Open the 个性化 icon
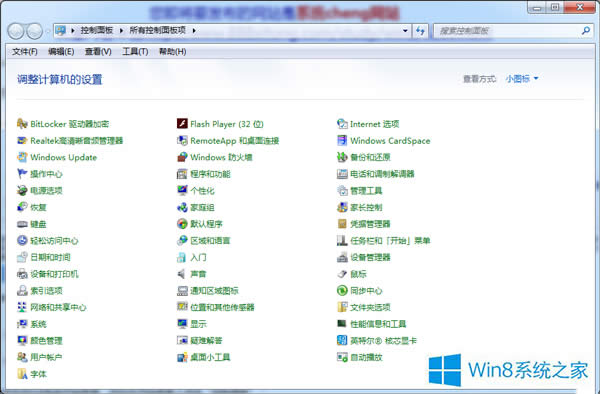This screenshot has height=394, width=600. pyautogui.click(x=182, y=190)
